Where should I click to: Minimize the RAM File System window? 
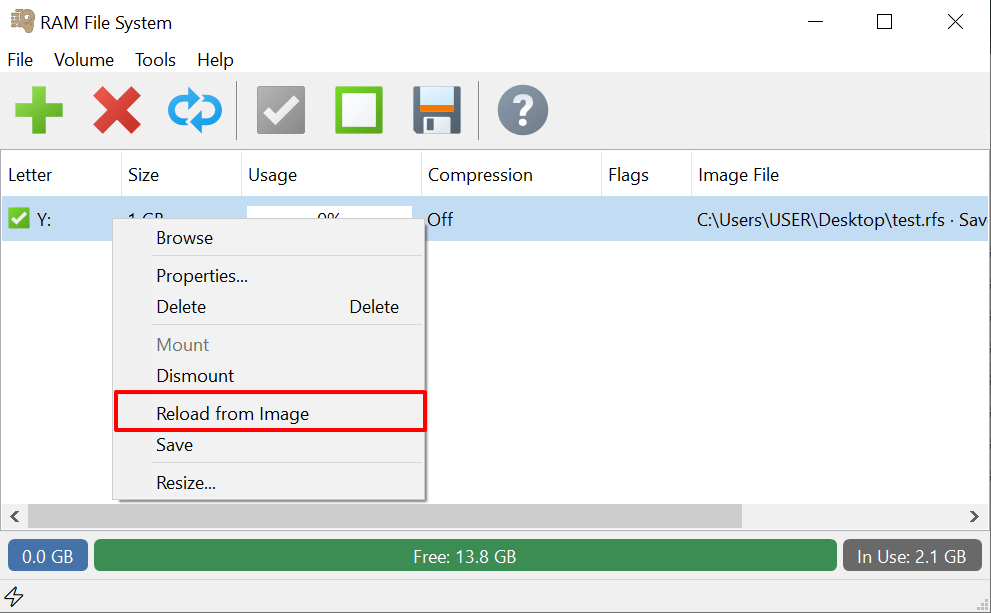pos(815,22)
